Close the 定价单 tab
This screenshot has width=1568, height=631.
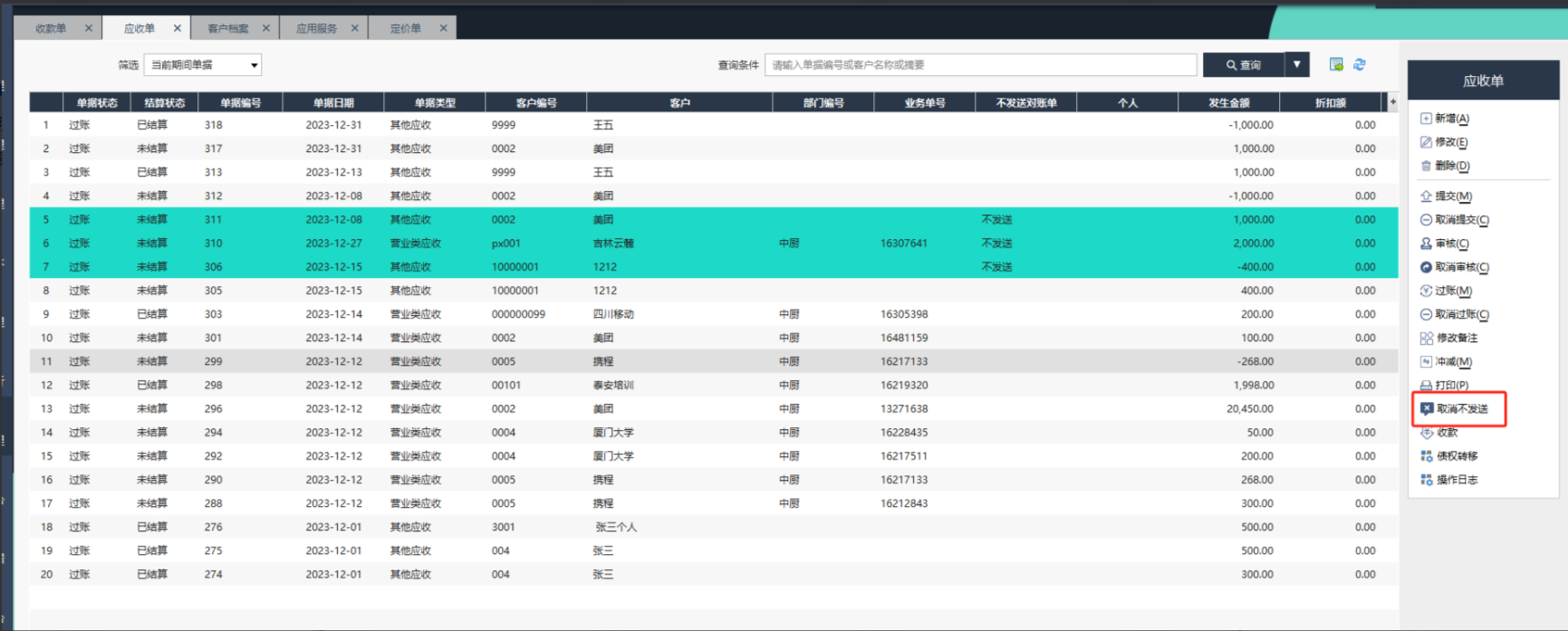(443, 28)
